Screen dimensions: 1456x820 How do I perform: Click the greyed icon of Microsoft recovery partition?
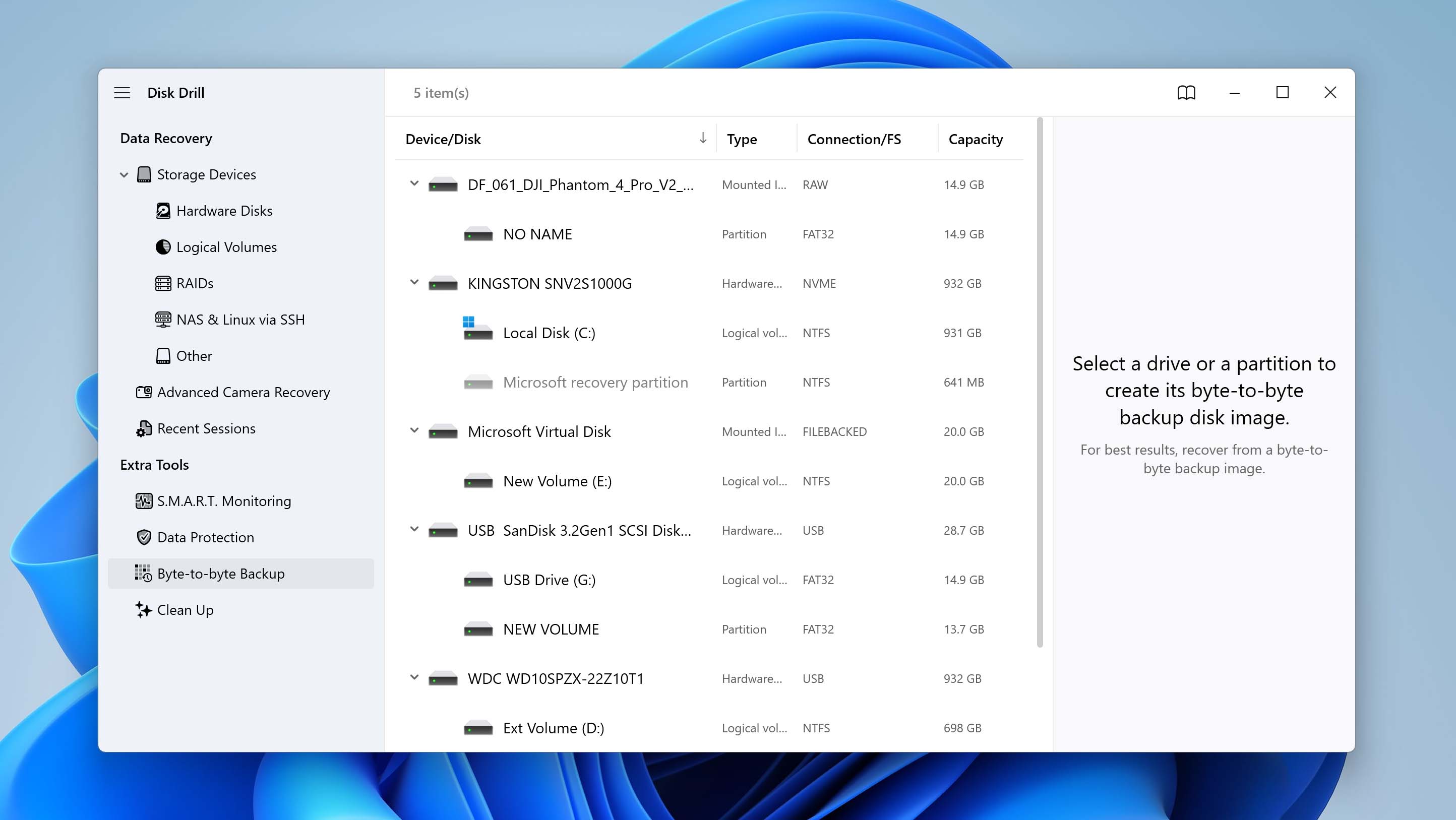(x=478, y=383)
